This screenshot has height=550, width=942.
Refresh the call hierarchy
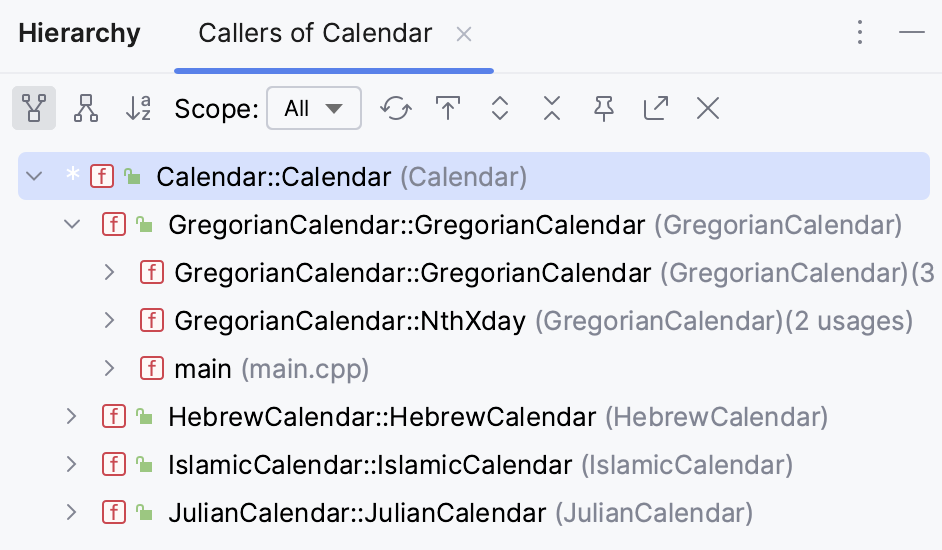click(x=396, y=108)
